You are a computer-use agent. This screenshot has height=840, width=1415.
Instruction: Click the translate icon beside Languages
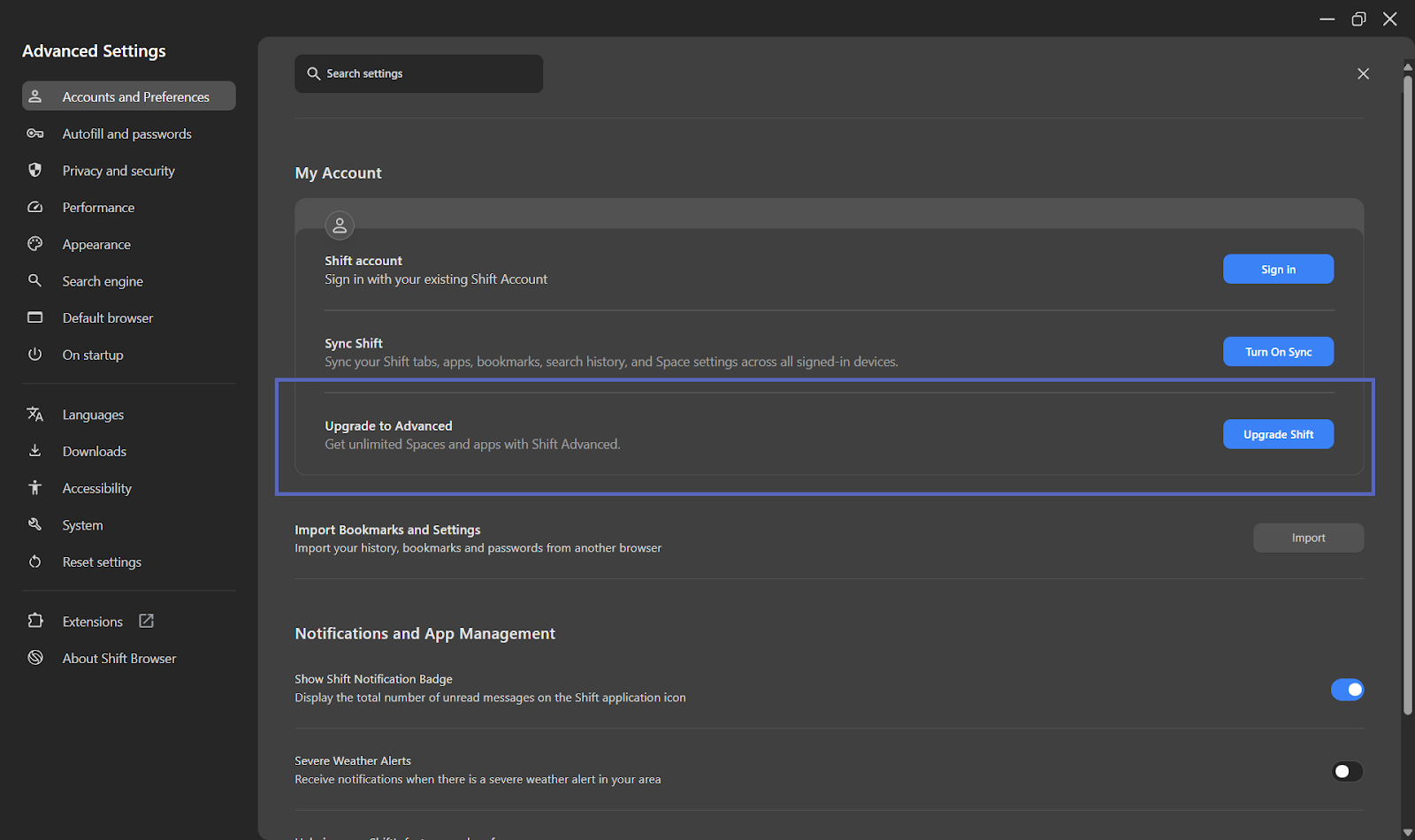pos(35,414)
